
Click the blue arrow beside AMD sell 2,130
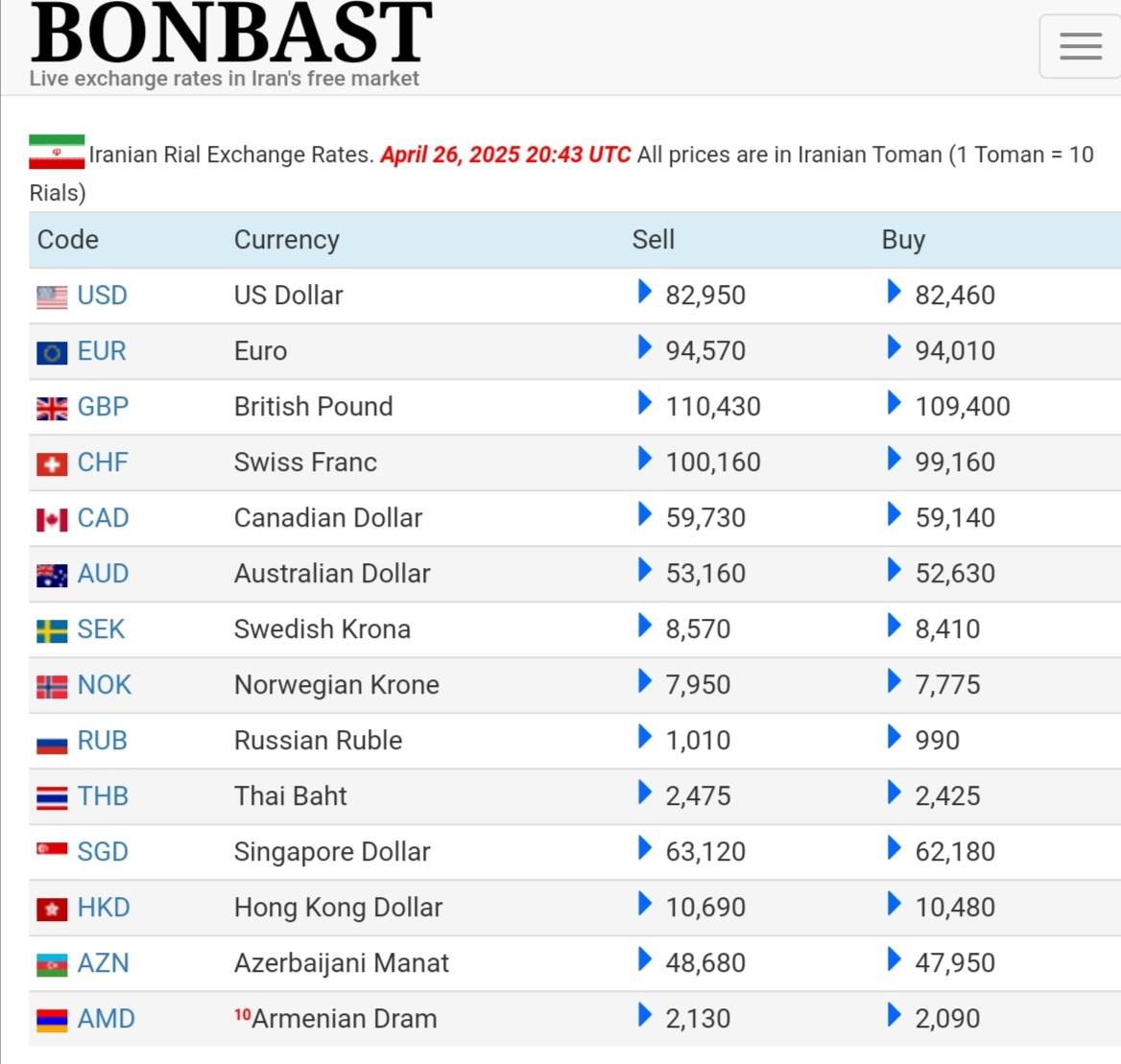(645, 1016)
